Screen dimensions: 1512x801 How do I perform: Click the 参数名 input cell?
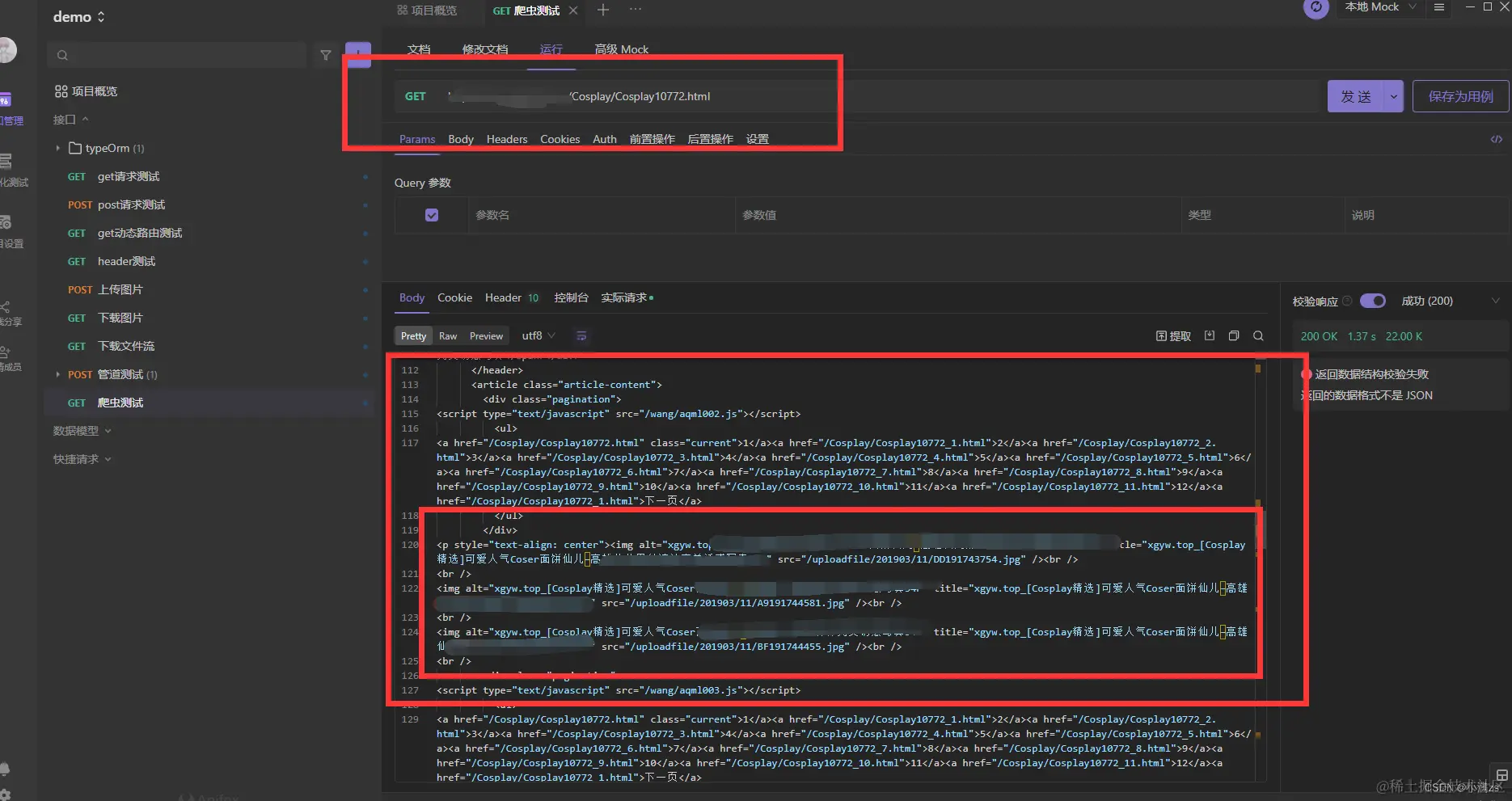(x=601, y=215)
